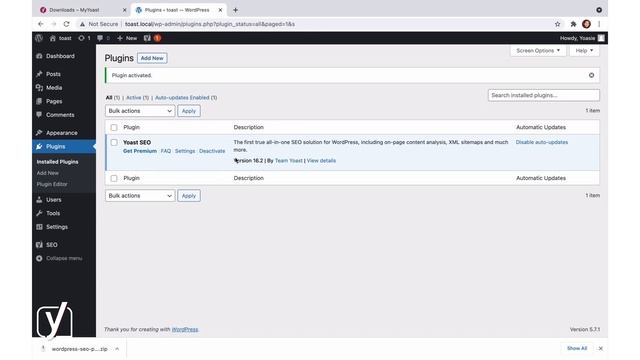Open Installed Plugins submenu item
640x360 pixels.
pyautogui.click(x=57, y=162)
